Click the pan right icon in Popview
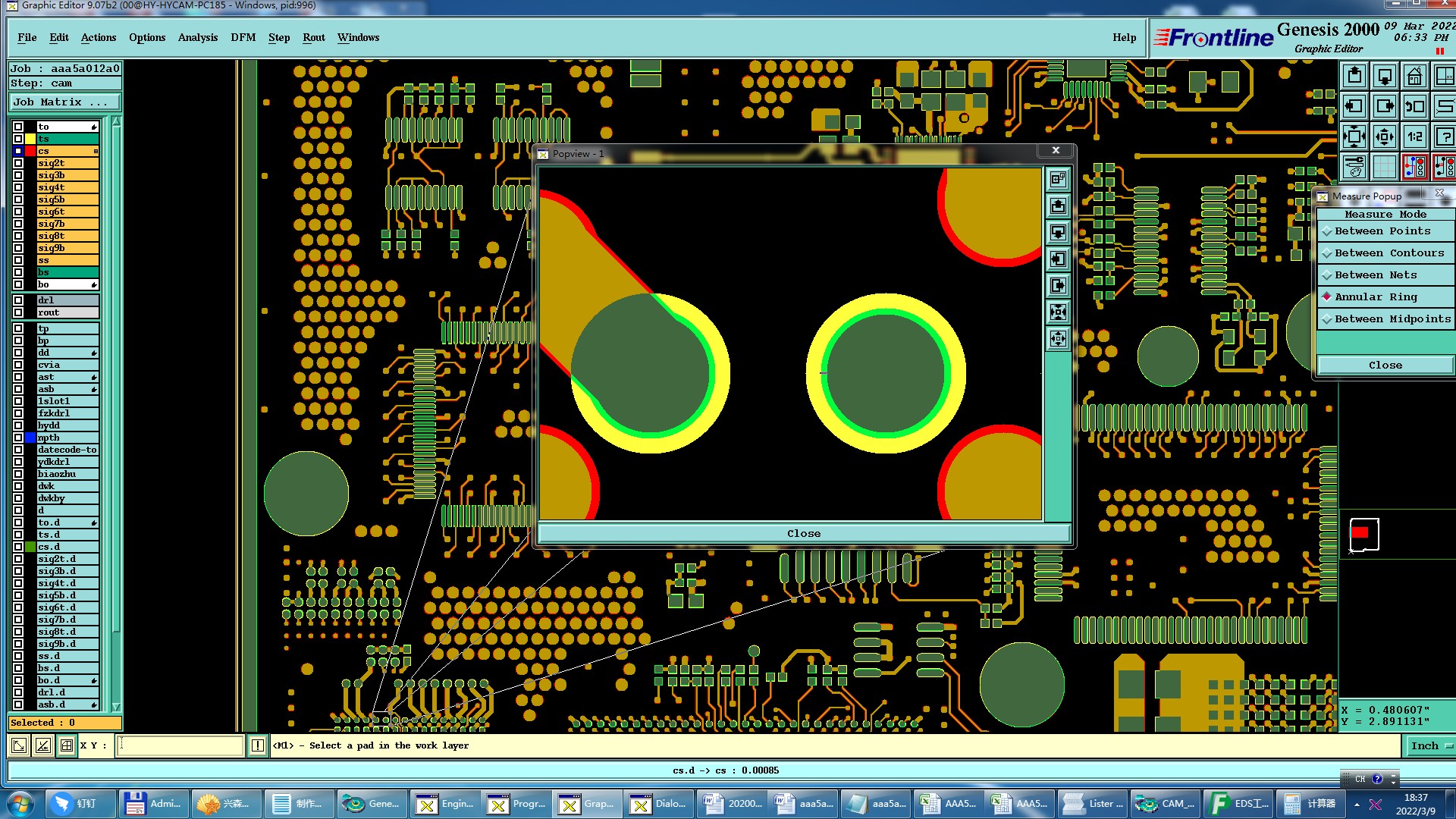1456x819 pixels. pos(1058,286)
